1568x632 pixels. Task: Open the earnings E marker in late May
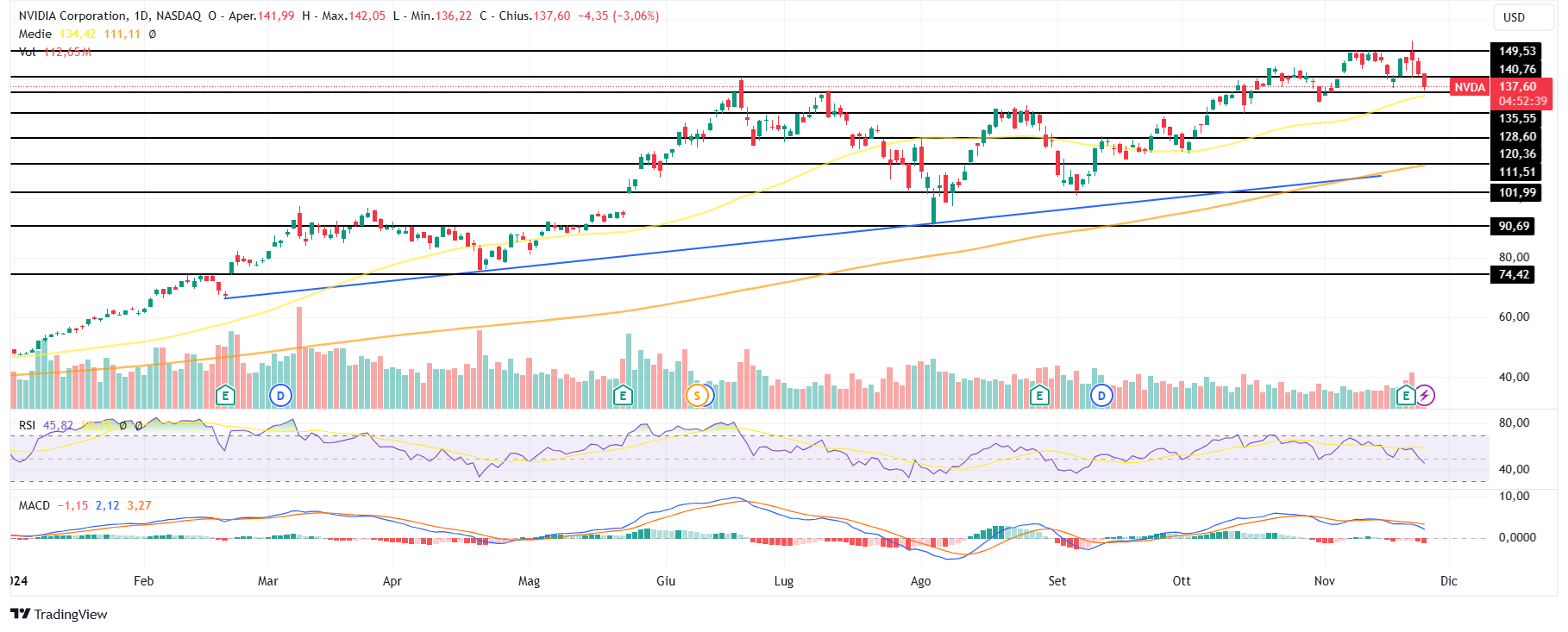(623, 396)
